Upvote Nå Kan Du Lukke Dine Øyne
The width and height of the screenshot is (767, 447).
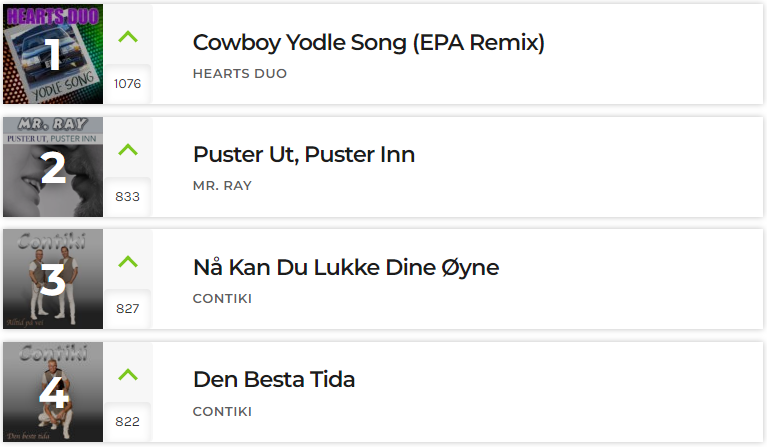[x=128, y=262]
